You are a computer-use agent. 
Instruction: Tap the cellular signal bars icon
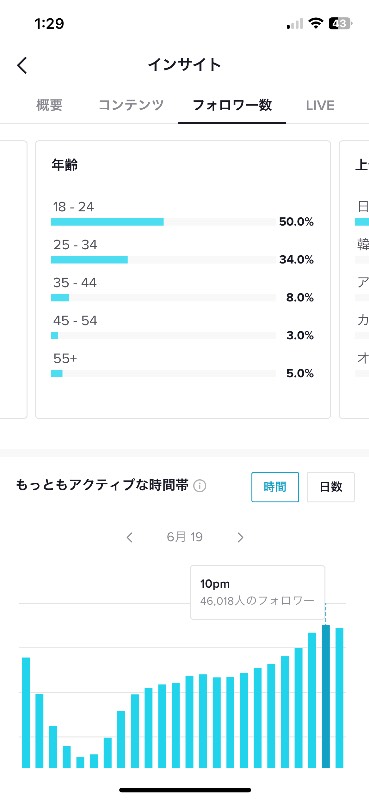click(296, 23)
